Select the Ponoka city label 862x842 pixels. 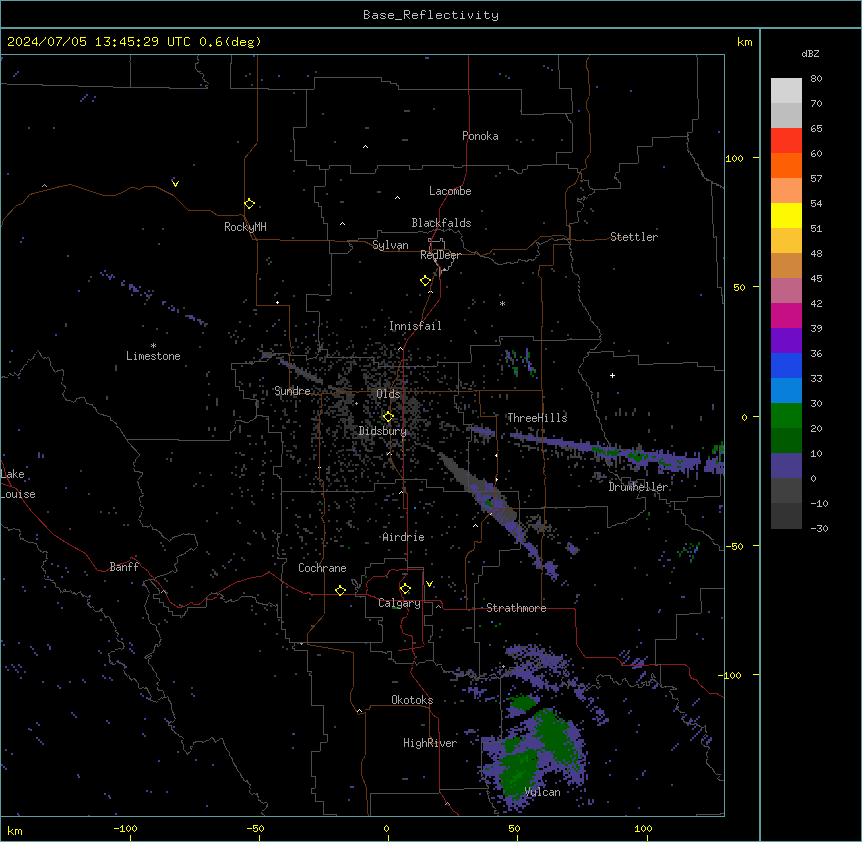(480, 136)
